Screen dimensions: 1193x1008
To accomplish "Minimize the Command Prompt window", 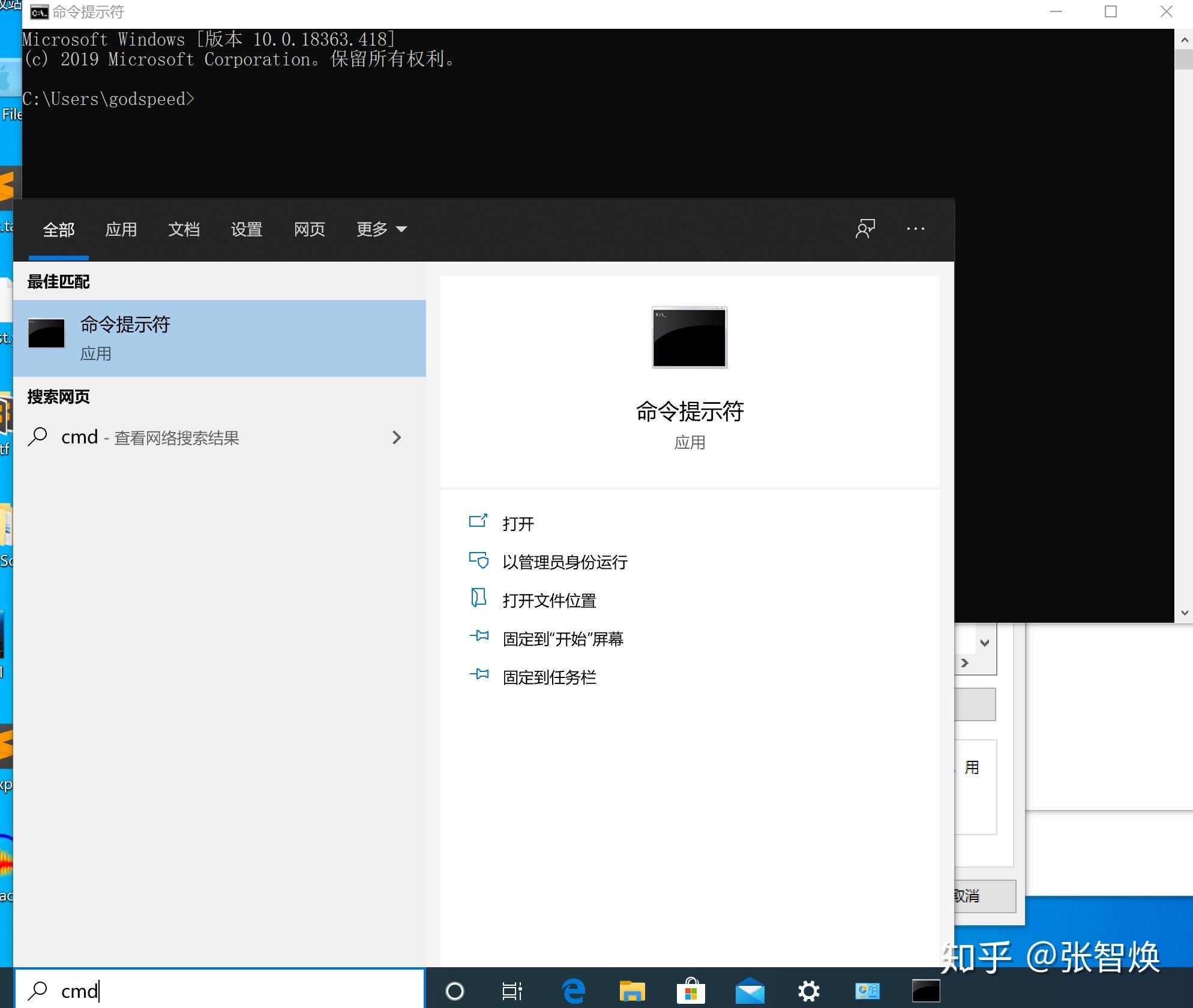I will tap(1056, 12).
